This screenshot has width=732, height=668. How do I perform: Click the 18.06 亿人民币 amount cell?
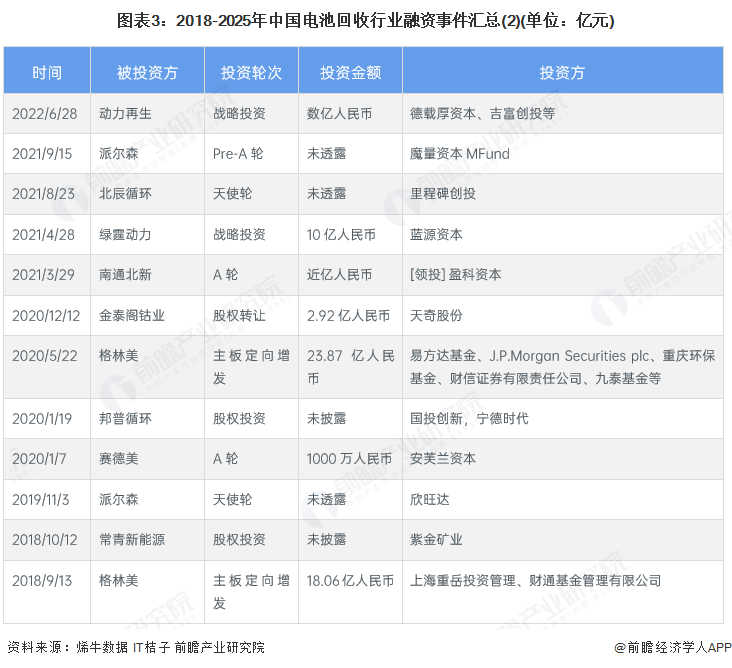(350, 592)
